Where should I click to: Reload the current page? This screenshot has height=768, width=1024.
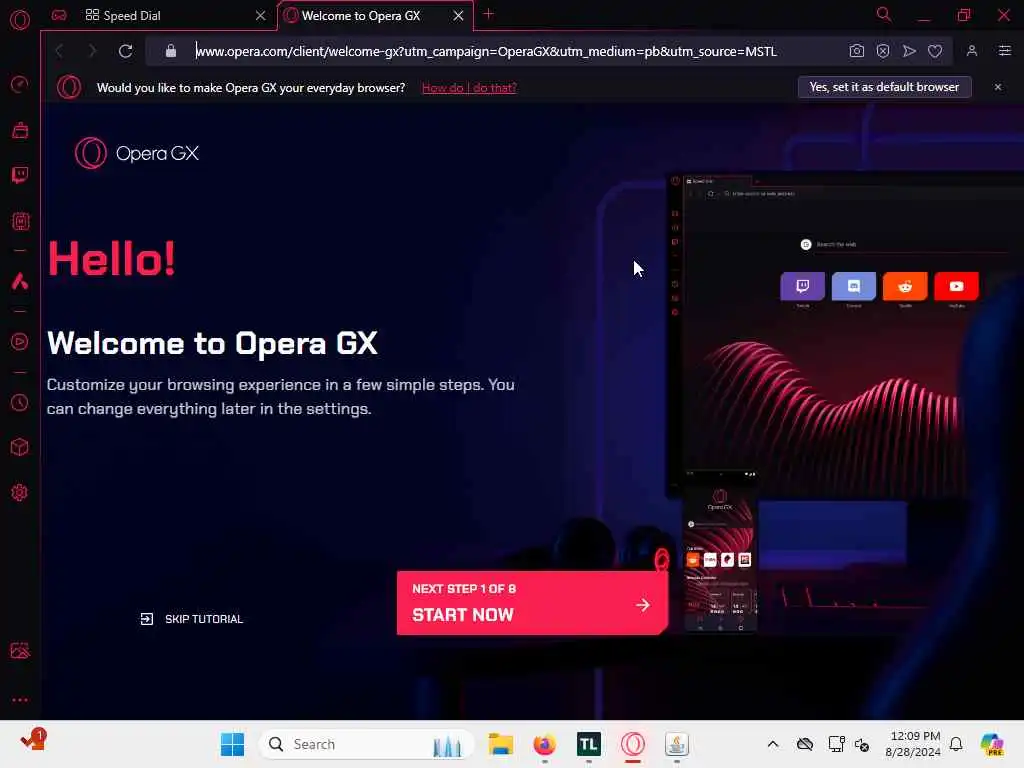125,51
